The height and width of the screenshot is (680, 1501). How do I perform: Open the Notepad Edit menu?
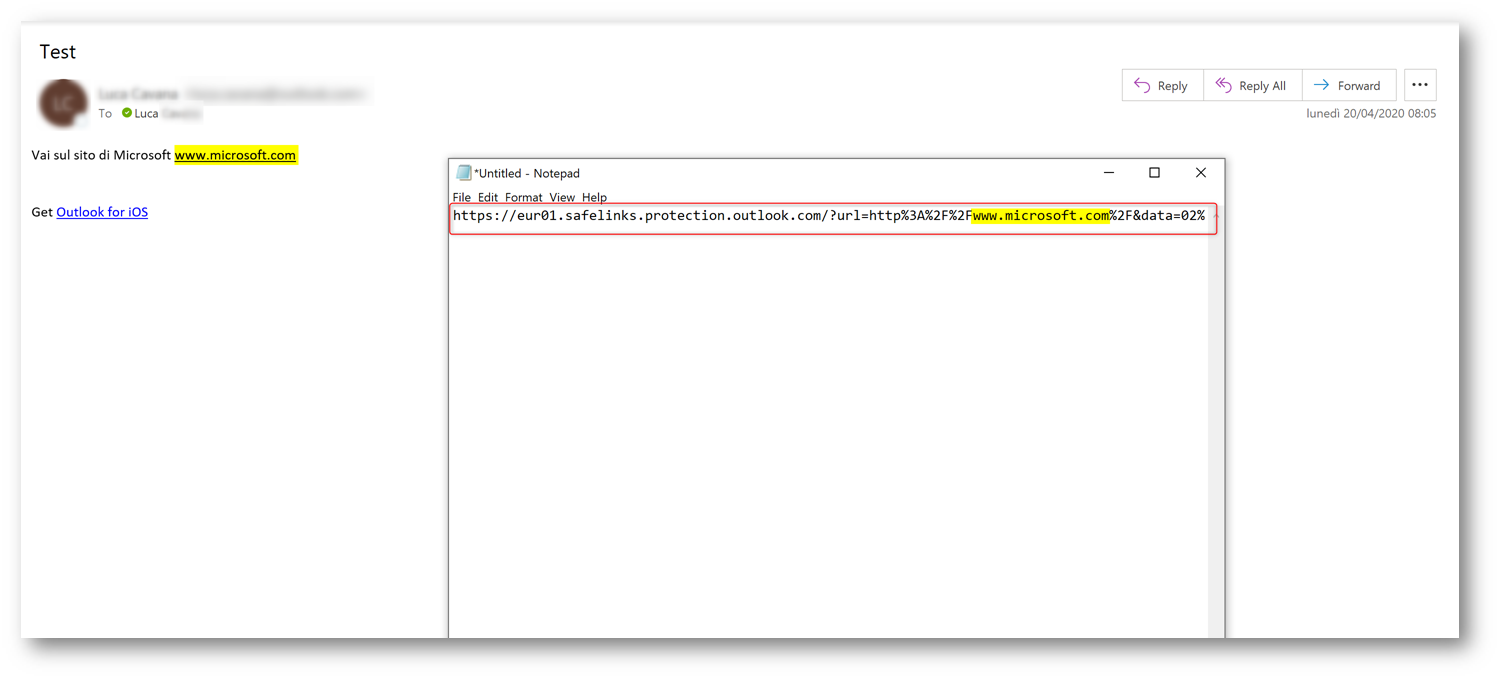pos(488,197)
